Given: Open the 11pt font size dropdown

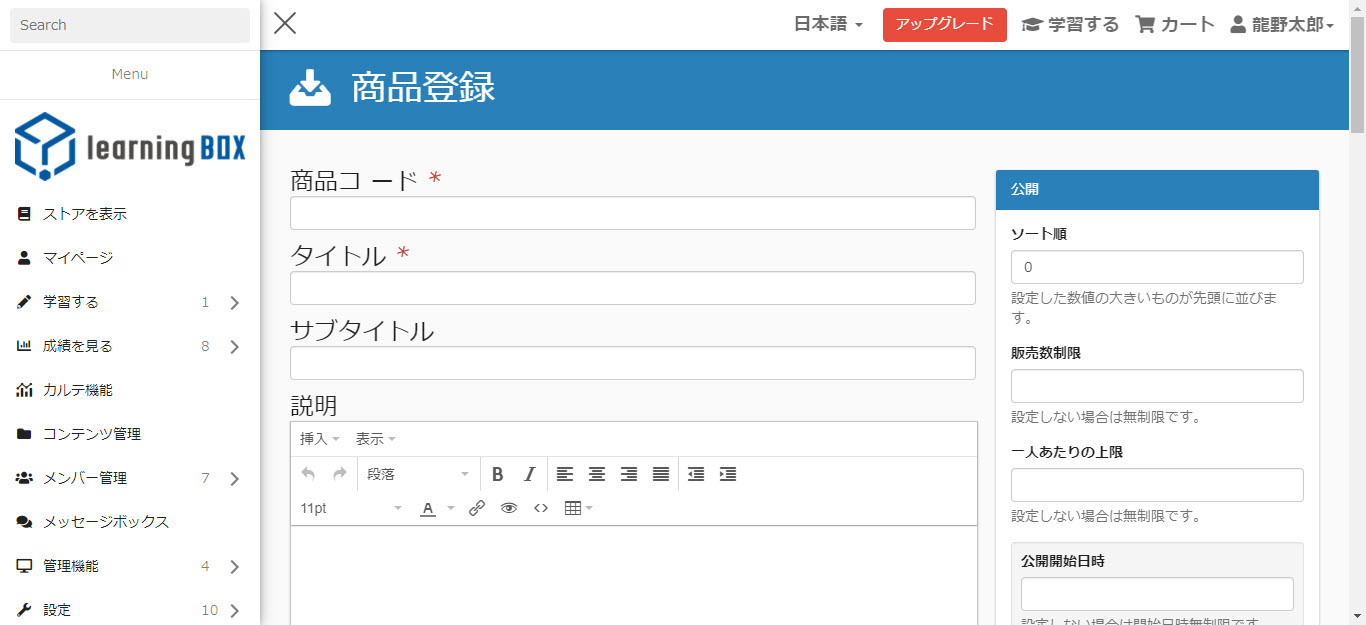Looking at the screenshot, I should pyautogui.click(x=350, y=508).
